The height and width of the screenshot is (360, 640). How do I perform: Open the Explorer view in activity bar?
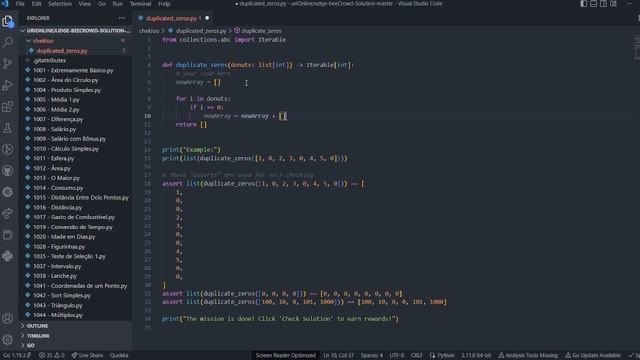(8, 21)
